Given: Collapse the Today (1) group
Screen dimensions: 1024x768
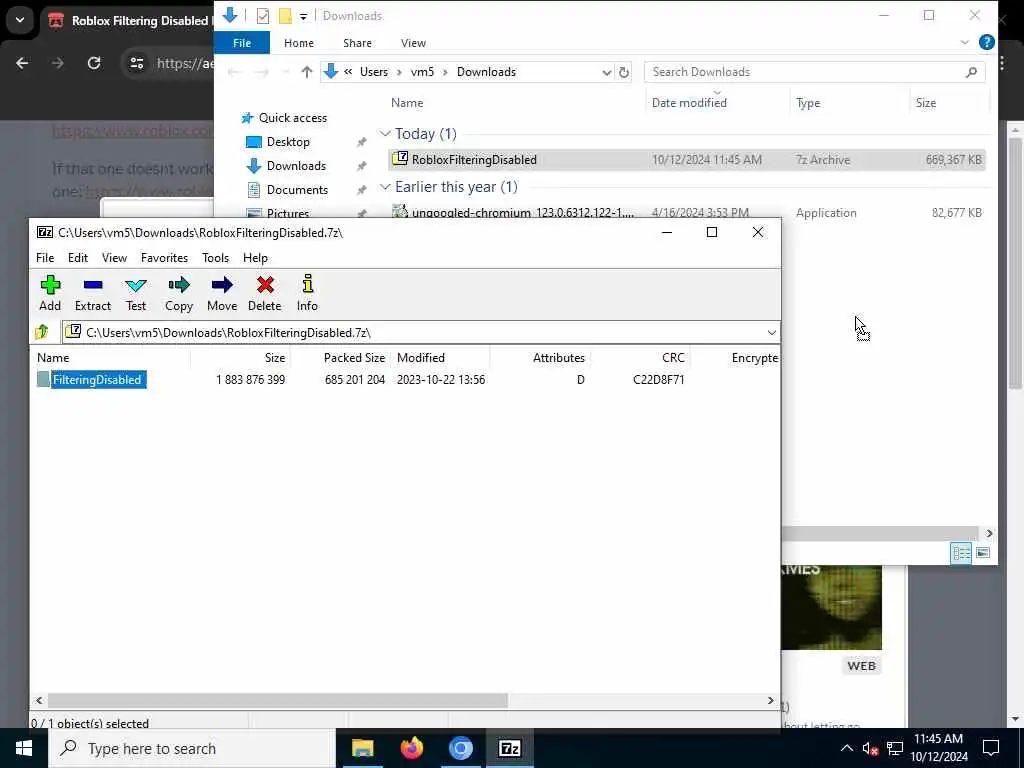Looking at the screenshot, I should 385,134.
